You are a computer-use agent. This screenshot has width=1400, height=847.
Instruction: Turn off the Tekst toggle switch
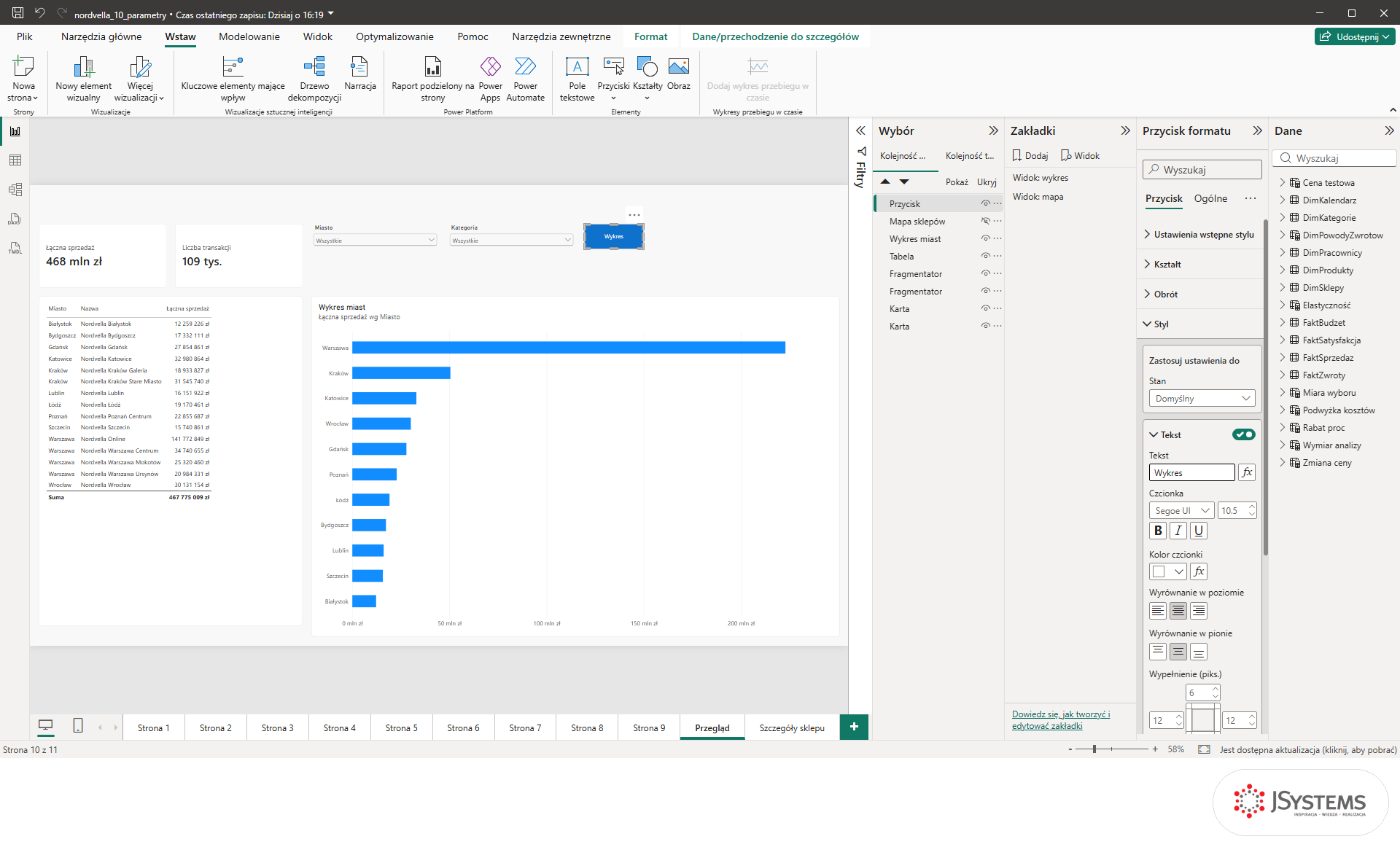1243,434
